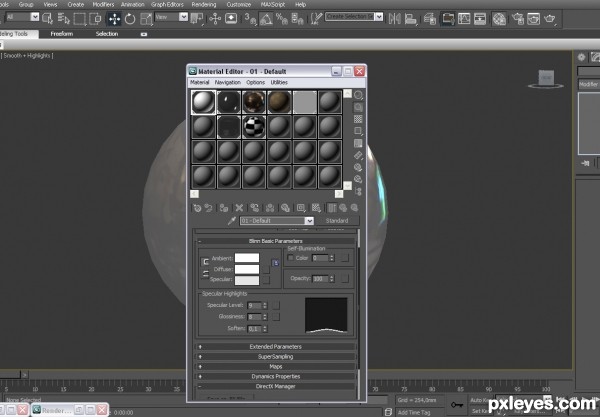Click Glossiness map slot button
600x417 pixels.
[276, 317]
